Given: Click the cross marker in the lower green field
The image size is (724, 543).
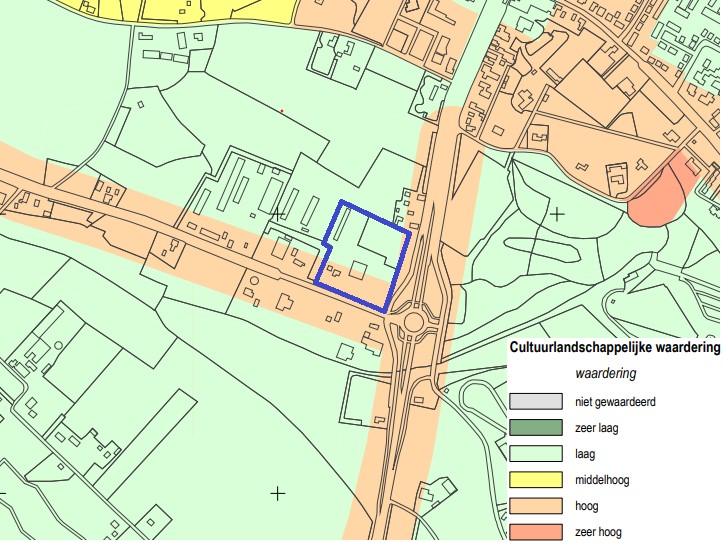Looking at the screenshot, I should (278, 492).
